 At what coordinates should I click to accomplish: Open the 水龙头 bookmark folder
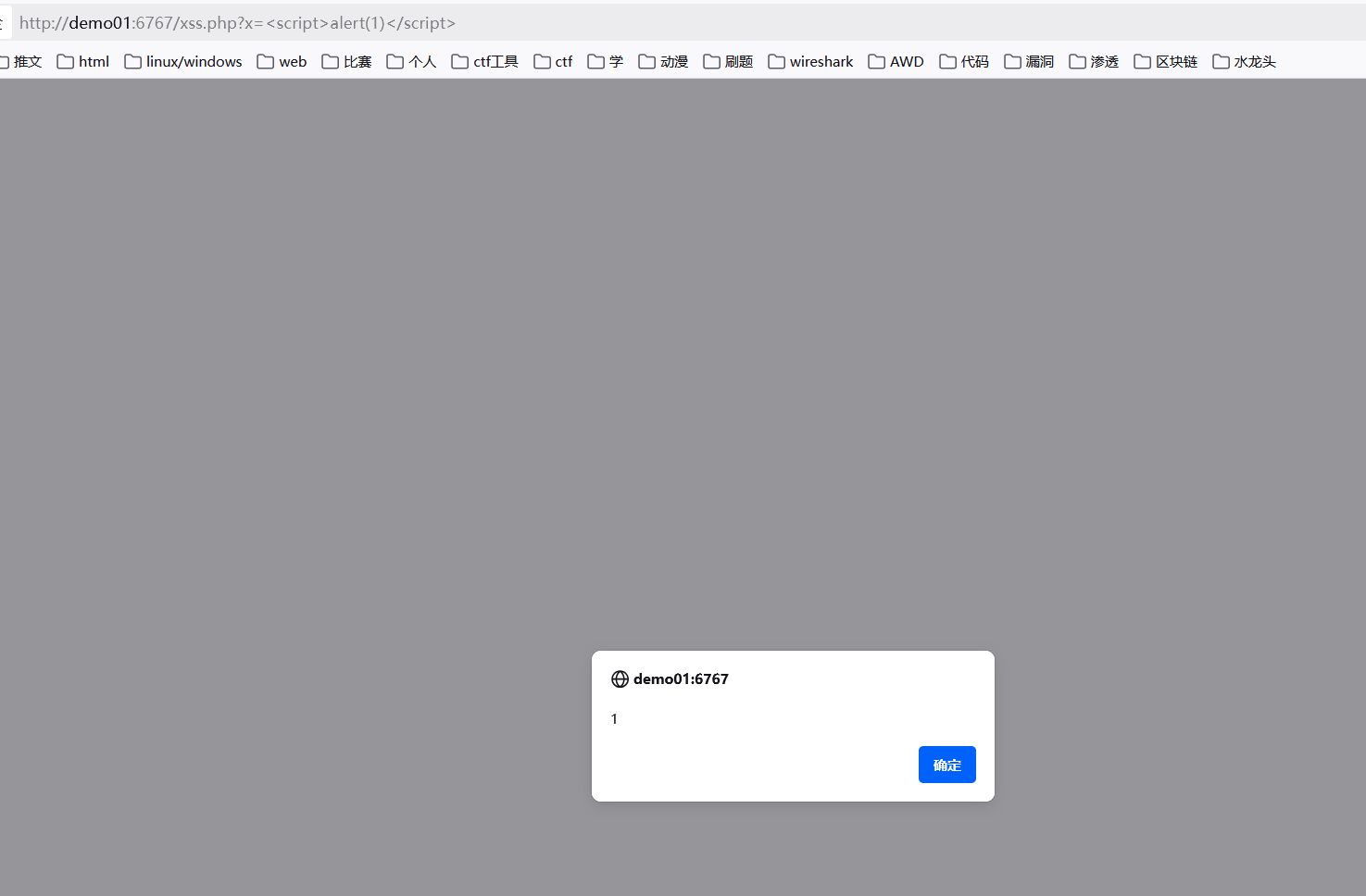[x=1246, y=62]
